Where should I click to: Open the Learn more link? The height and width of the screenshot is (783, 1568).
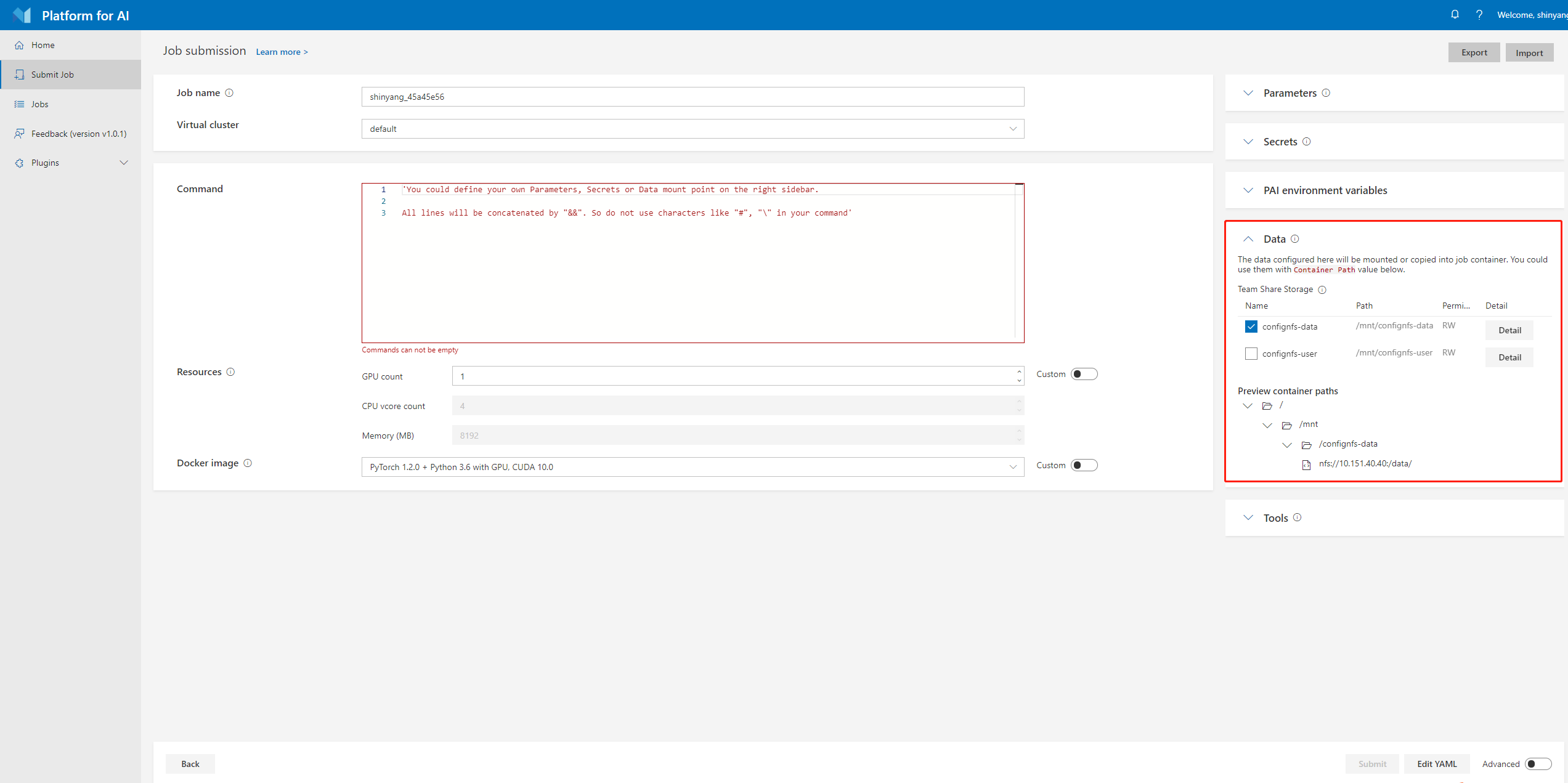click(x=282, y=52)
